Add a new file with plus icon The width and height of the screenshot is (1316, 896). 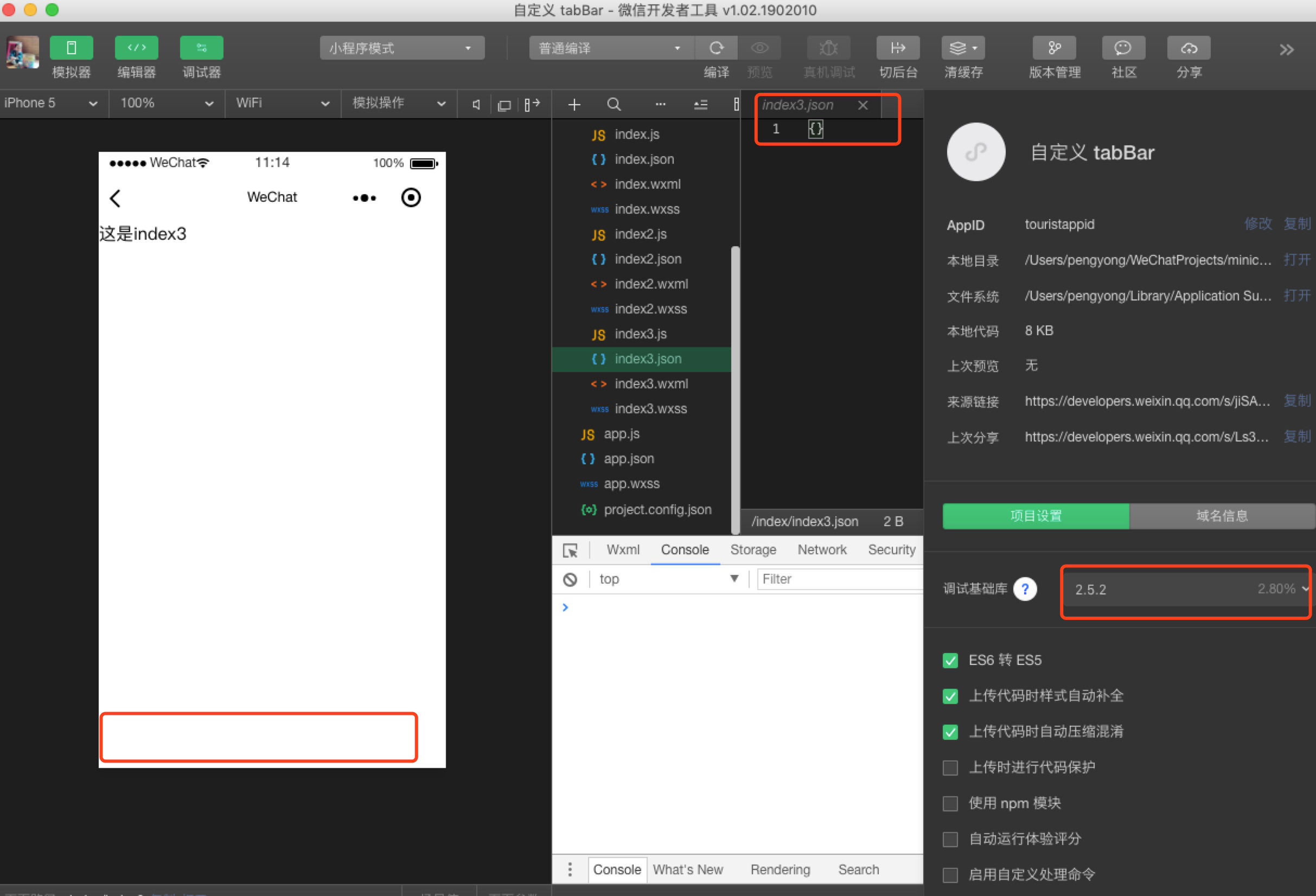tap(574, 105)
